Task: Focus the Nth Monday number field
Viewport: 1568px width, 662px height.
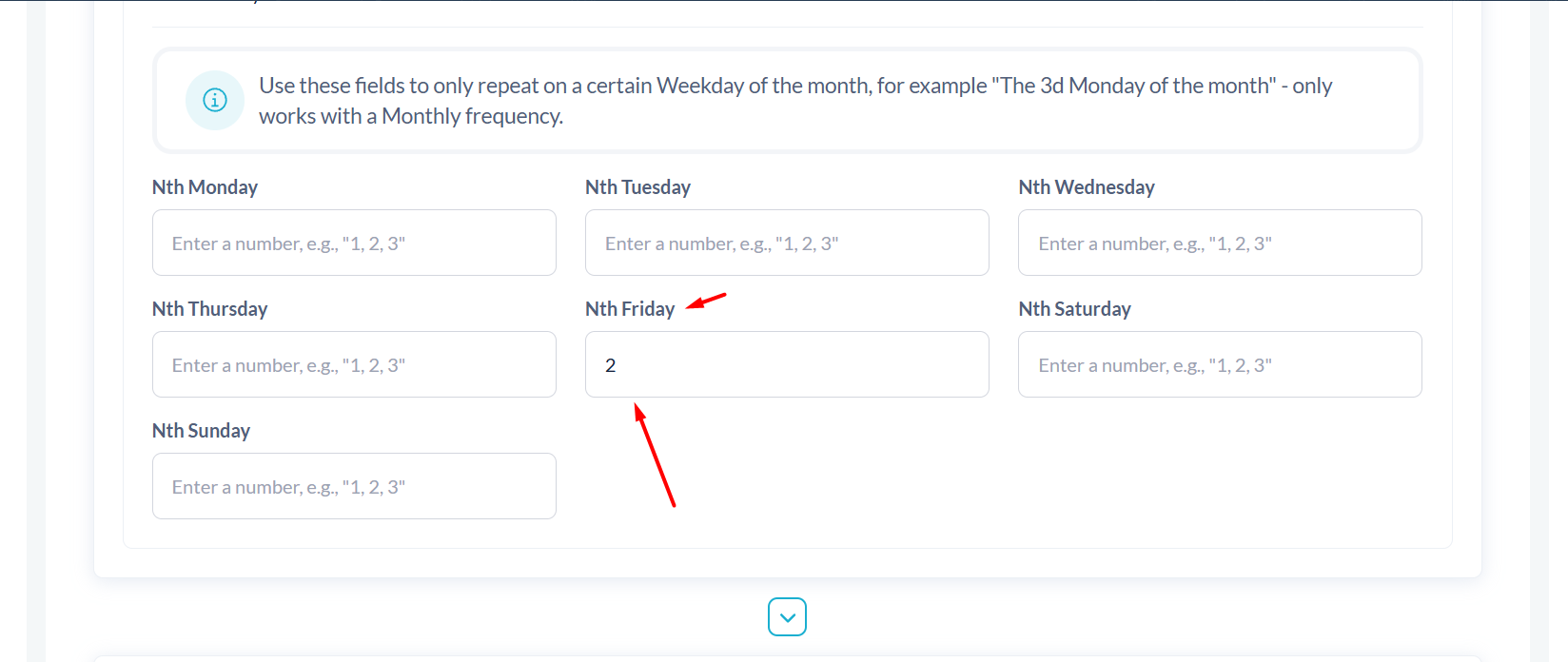Action: pyautogui.click(x=354, y=243)
